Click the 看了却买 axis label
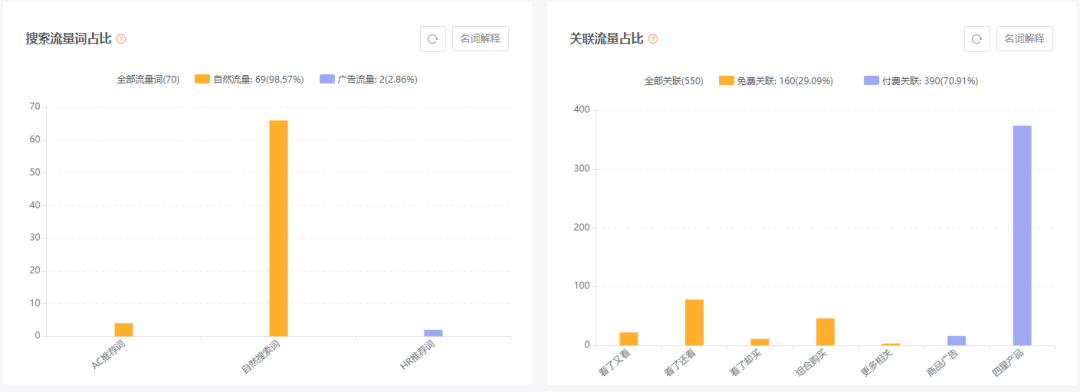The width and height of the screenshot is (1080, 392). (746, 364)
